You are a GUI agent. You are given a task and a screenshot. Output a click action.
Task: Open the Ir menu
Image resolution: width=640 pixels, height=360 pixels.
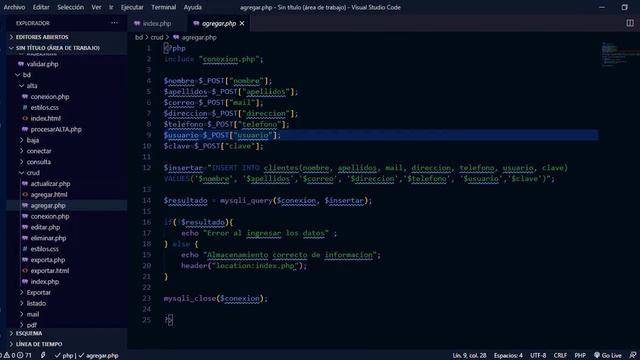click(111, 7)
